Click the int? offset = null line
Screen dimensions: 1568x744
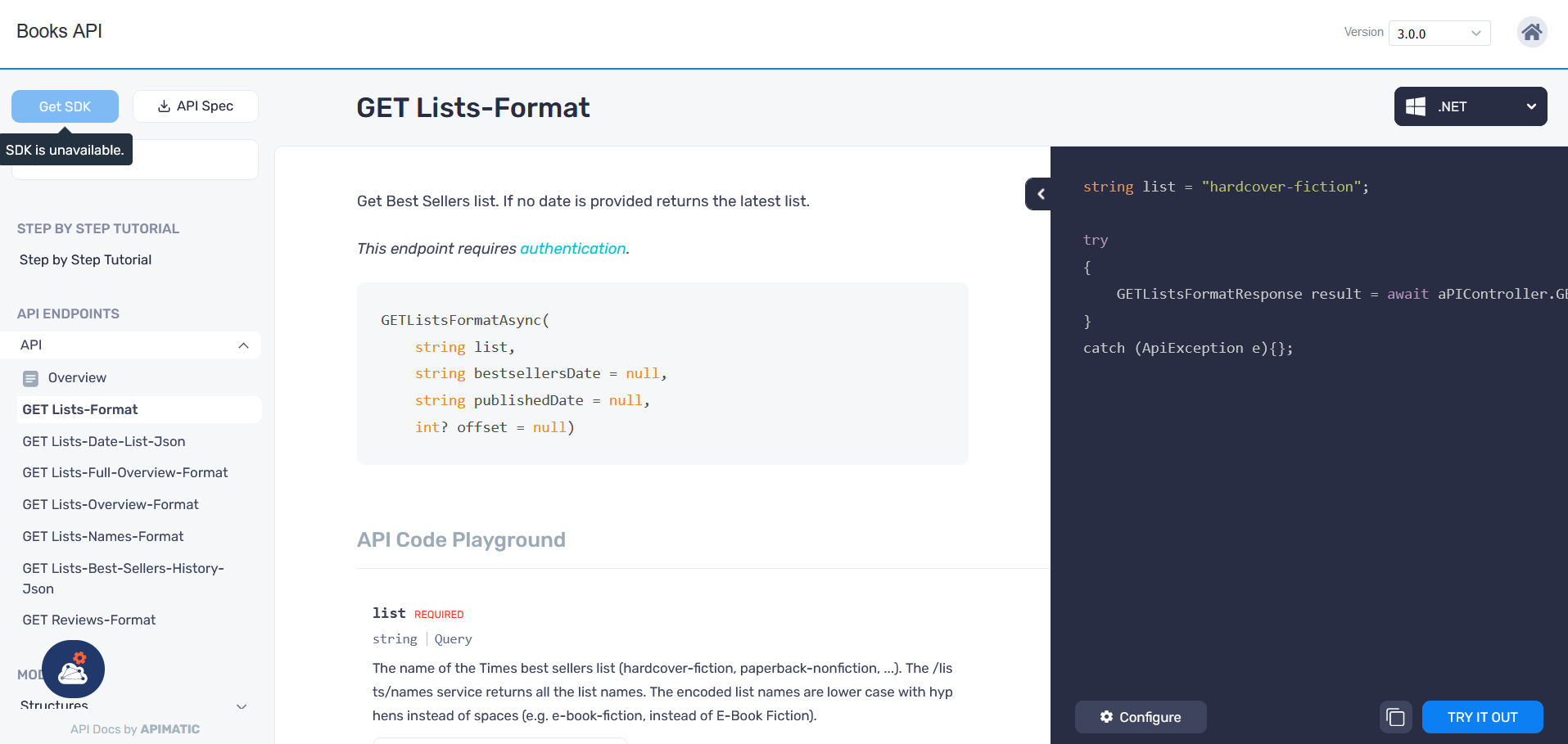coord(495,427)
